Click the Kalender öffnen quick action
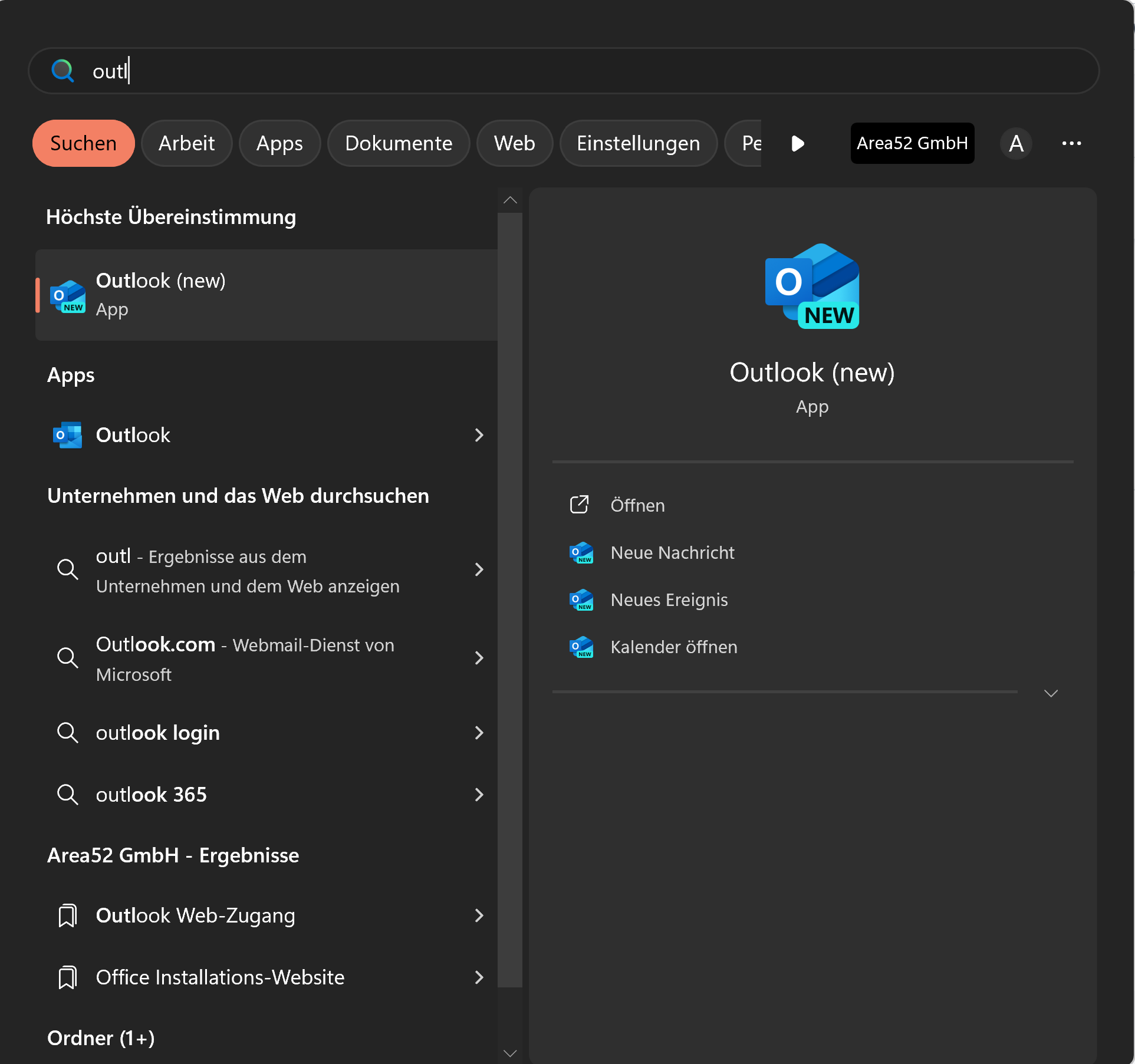The width and height of the screenshot is (1135, 1064). [673, 647]
